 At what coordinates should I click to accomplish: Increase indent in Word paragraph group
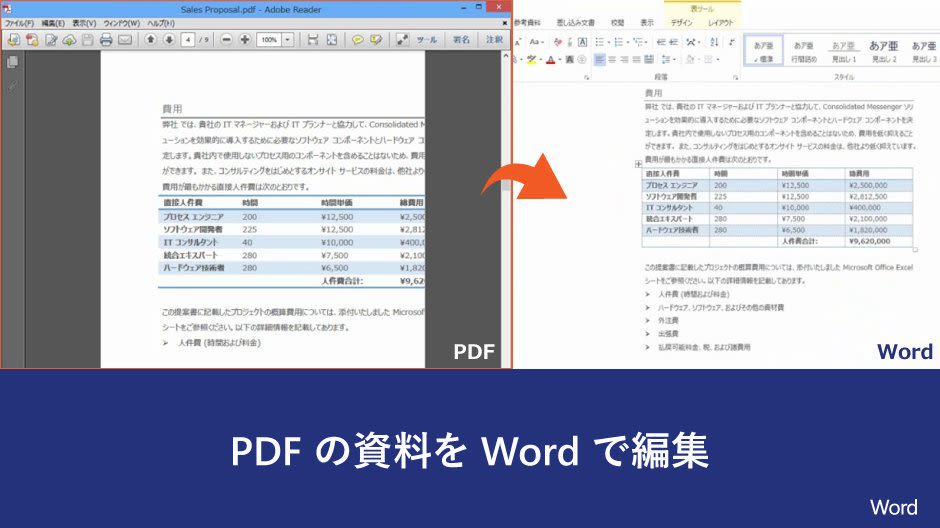tap(674, 42)
